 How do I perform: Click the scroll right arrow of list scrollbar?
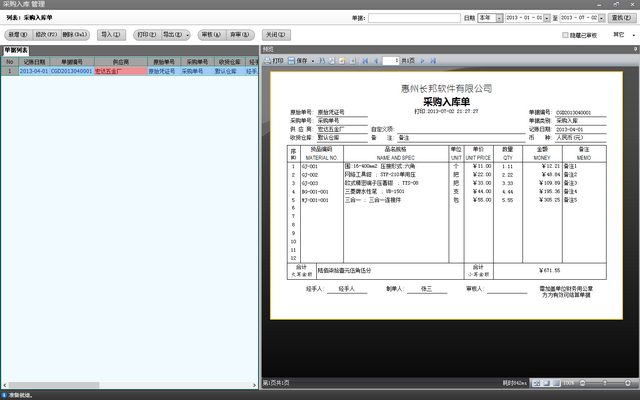pos(254,385)
